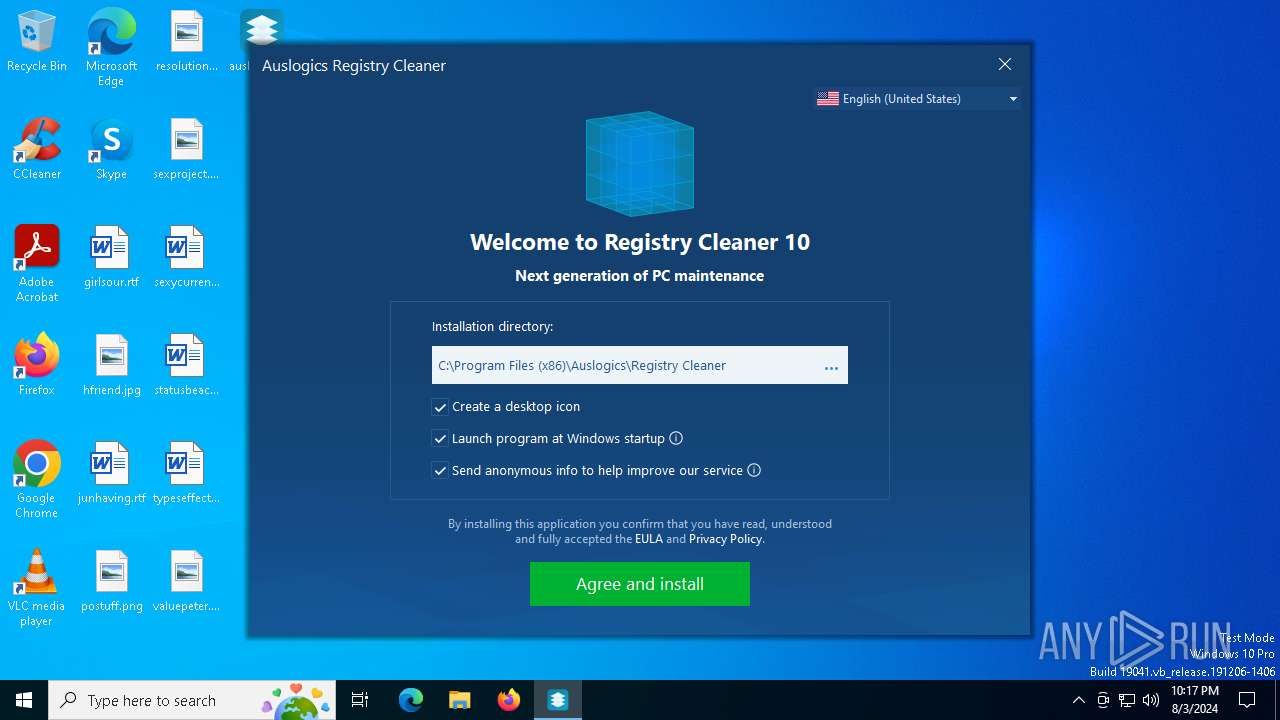This screenshot has width=1280, height=720.
Task: Open the volume control in system tray
Action: pos(1151,700)
